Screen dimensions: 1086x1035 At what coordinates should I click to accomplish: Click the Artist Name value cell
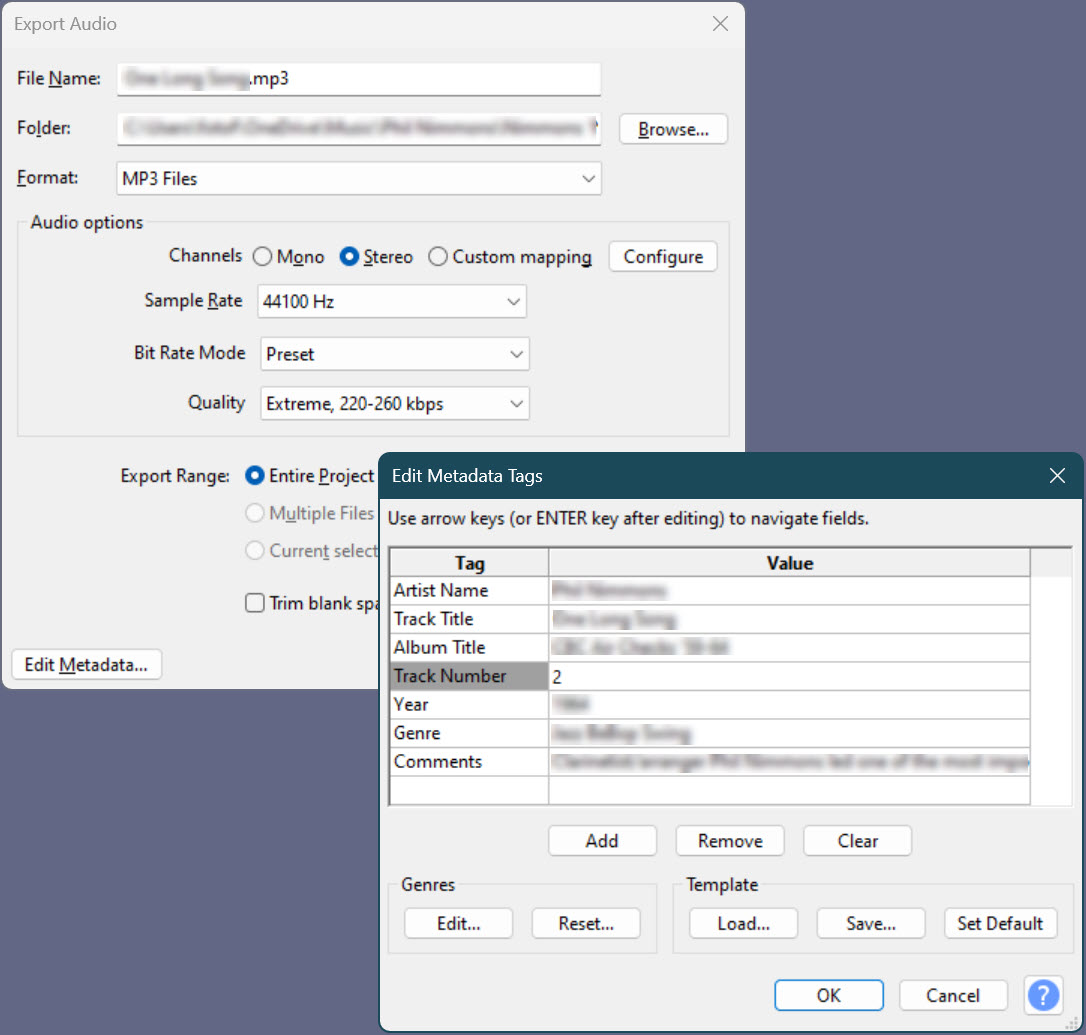[789, 590]
